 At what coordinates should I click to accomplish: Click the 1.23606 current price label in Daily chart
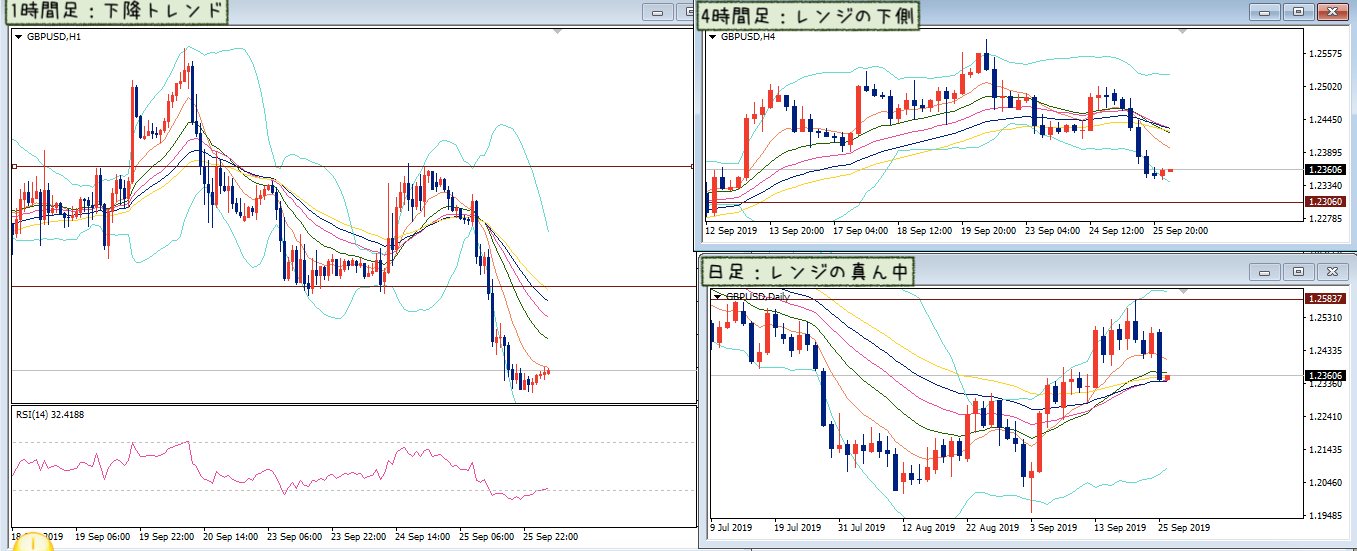click(1323, 375)
